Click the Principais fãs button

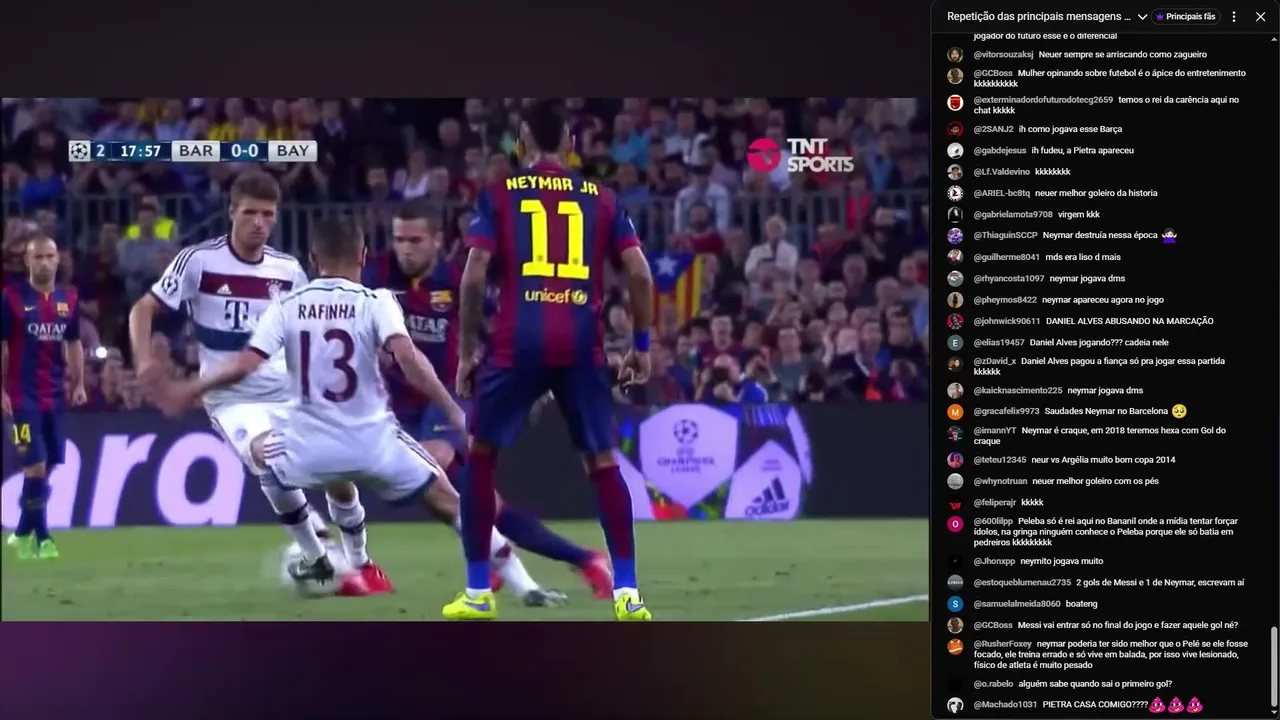(x=1186, y=17)
